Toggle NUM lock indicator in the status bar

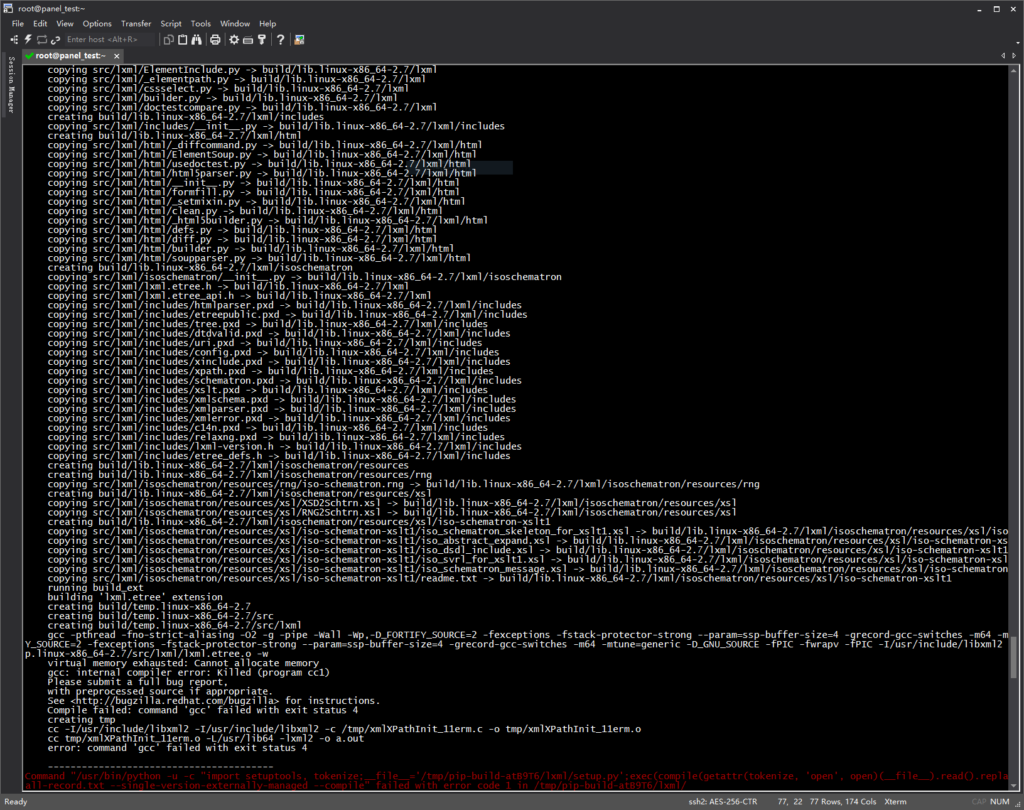[x=998, y=802]
